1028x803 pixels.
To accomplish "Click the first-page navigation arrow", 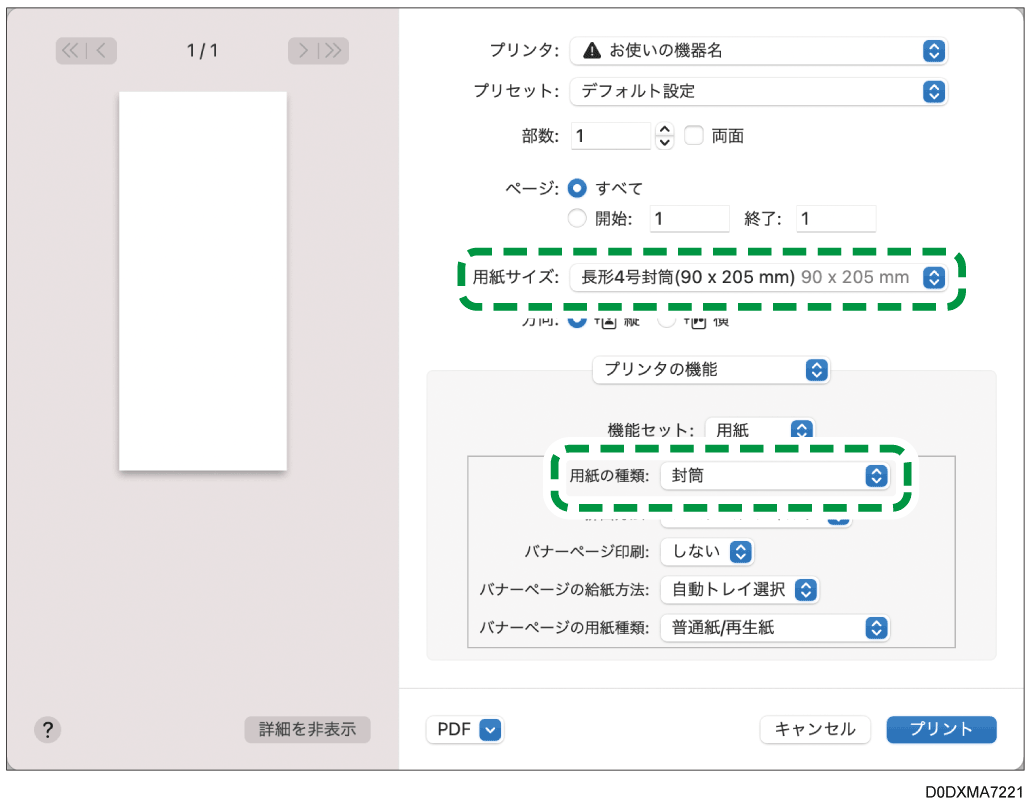I will click(x=69, y=51).
